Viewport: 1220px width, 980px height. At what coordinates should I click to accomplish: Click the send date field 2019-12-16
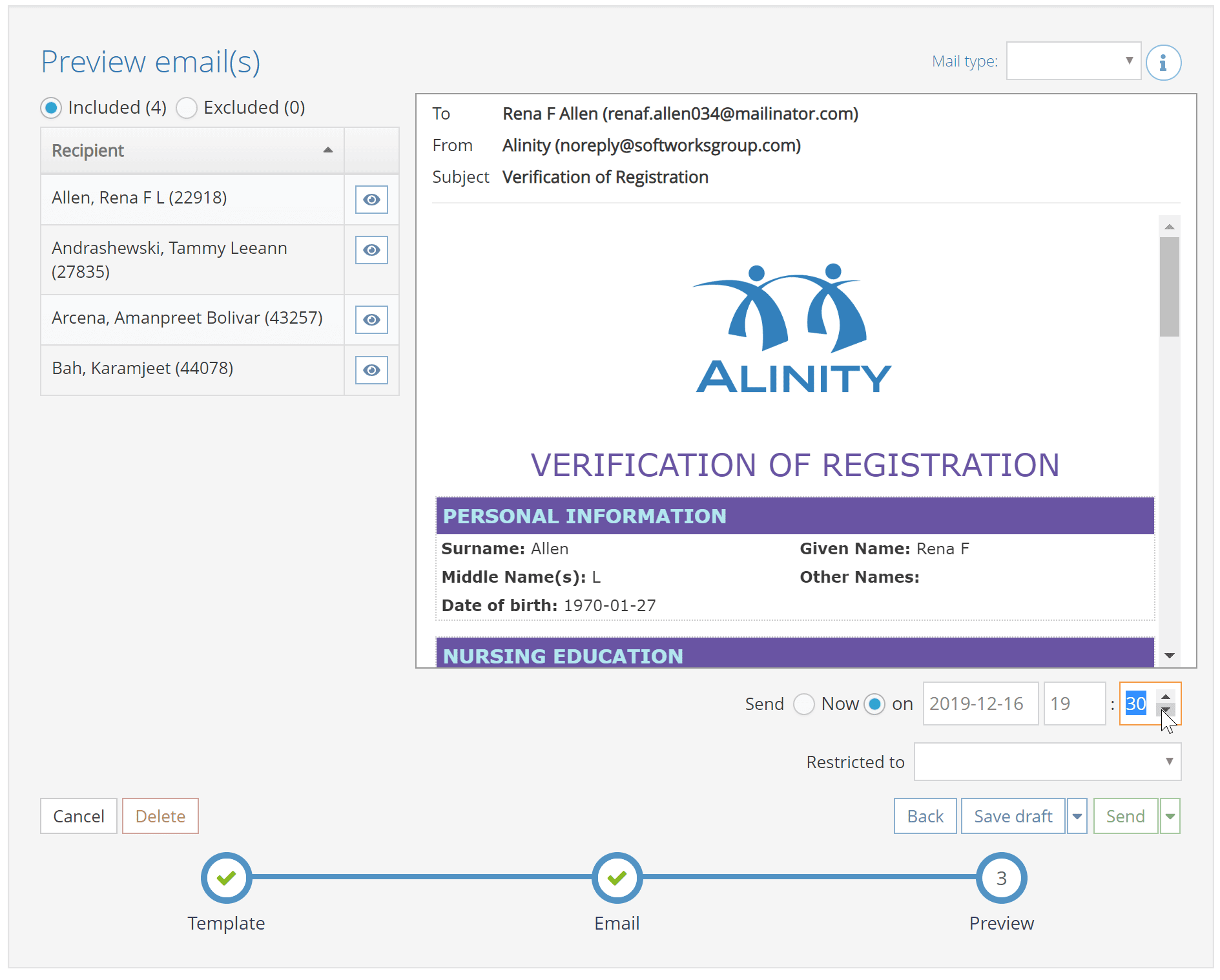click(980, 704)
